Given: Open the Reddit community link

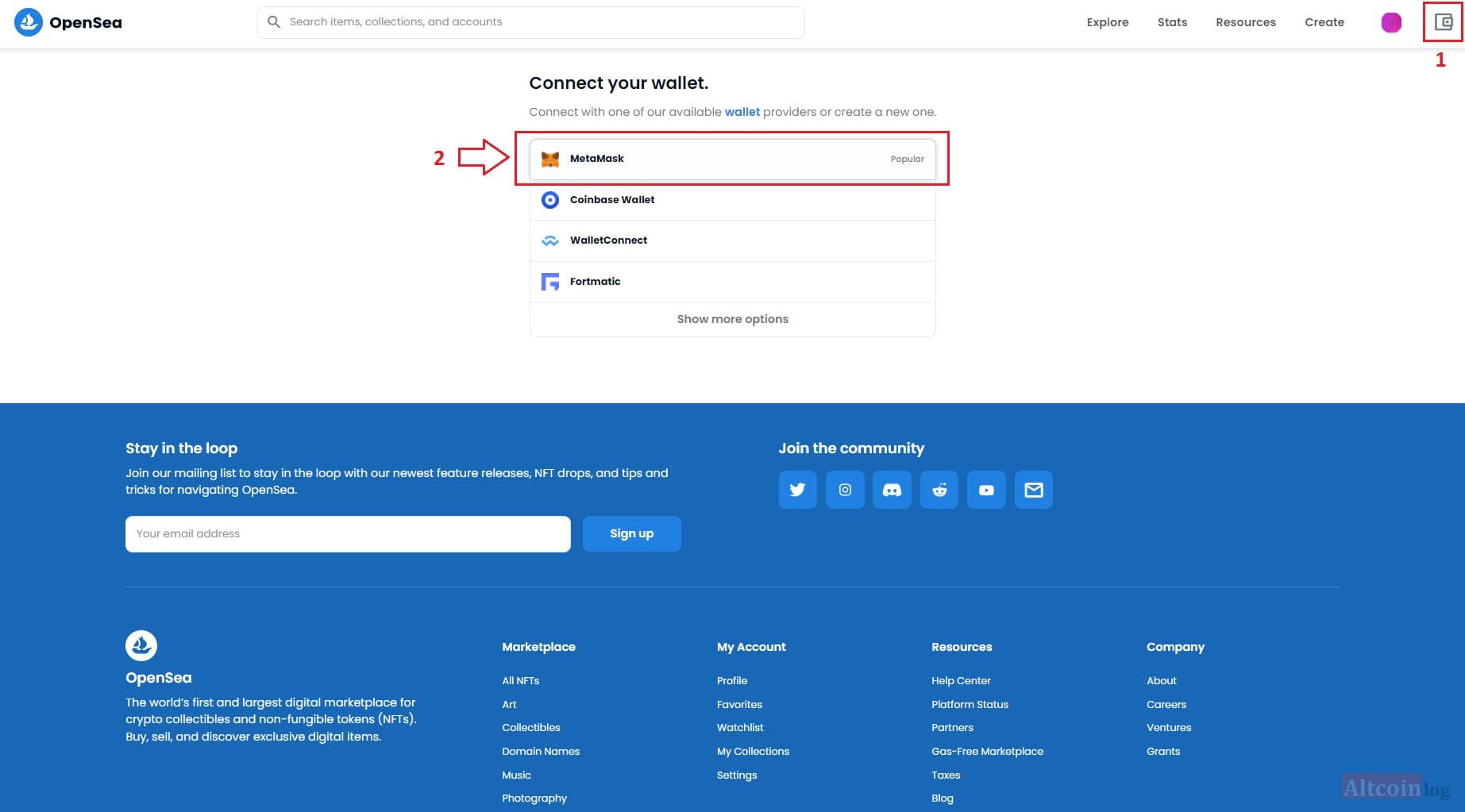Looking at the screenshot, I should (939, 490).
